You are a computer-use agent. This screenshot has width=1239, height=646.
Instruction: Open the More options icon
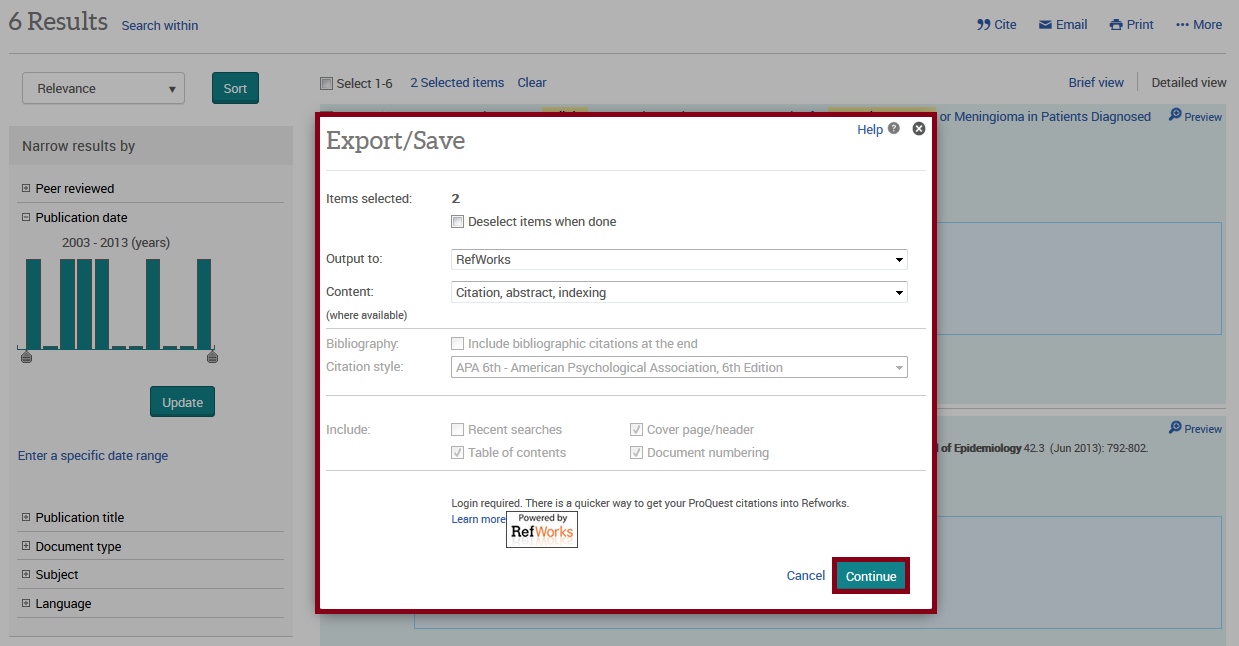(1198, 24)
